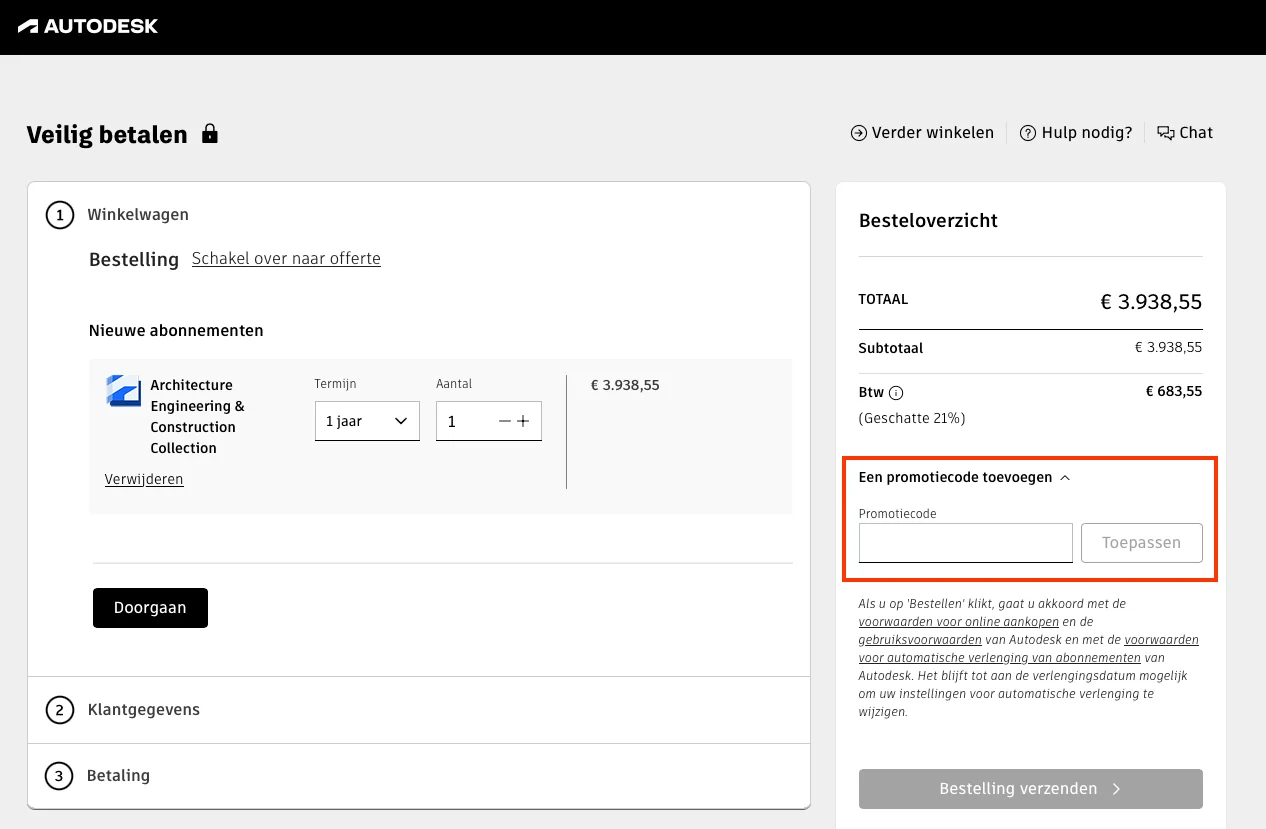Click Verwijderen to remove the subscription
The width and height of the screenshot is (1266, 829).
[144, 479]
